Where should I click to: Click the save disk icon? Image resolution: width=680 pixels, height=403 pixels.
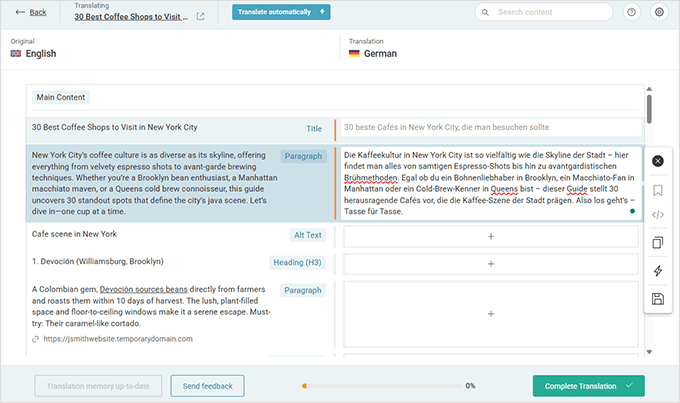coord(657,298)
